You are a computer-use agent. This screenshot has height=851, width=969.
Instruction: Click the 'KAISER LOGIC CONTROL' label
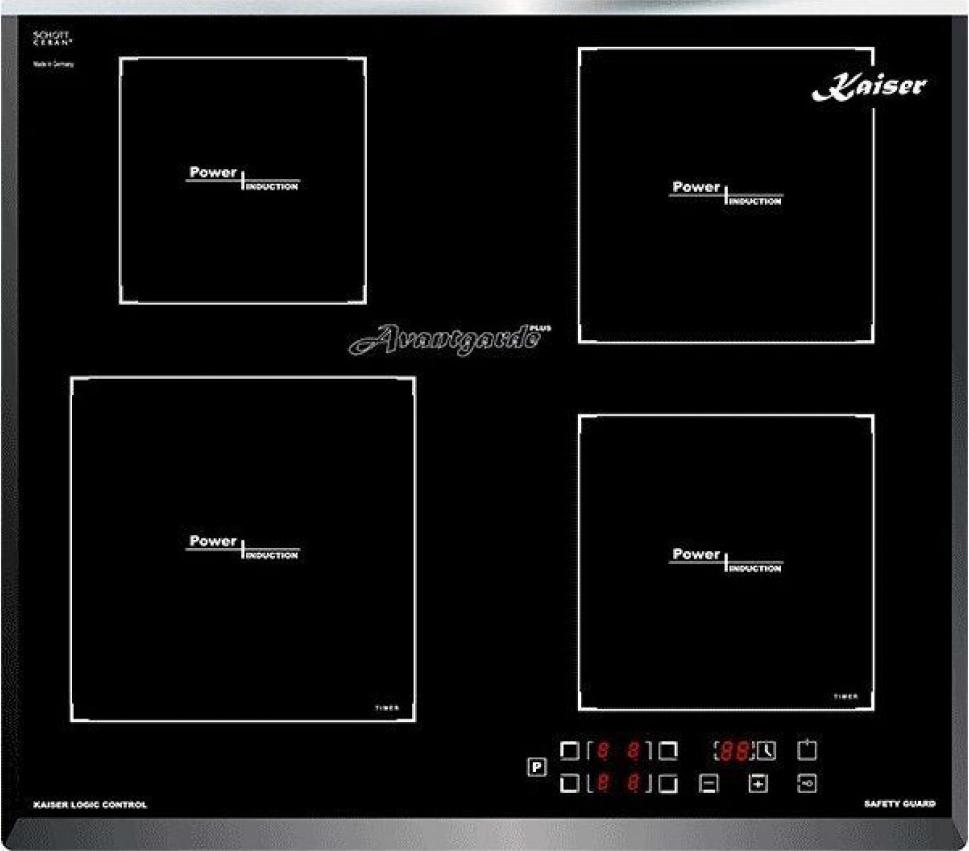click(x=90, y=805)
